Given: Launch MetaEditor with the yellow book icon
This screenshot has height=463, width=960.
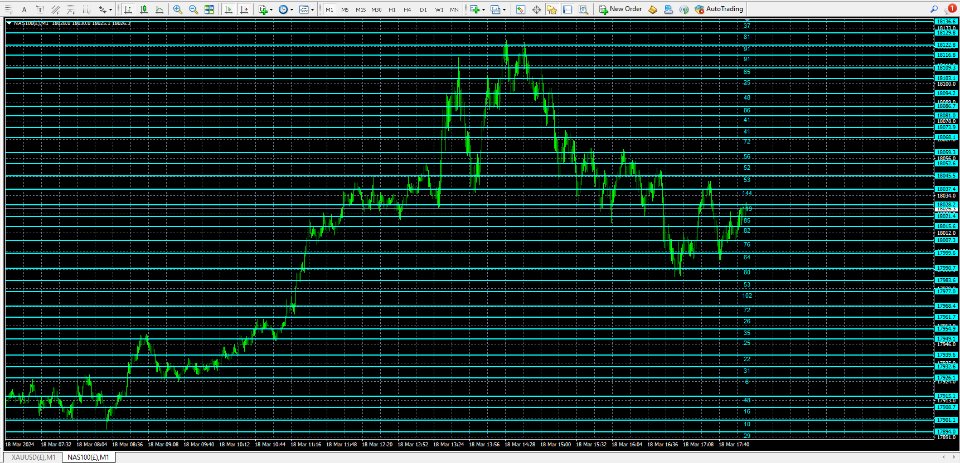Looking at the screenshot, I should click(653, 9).
